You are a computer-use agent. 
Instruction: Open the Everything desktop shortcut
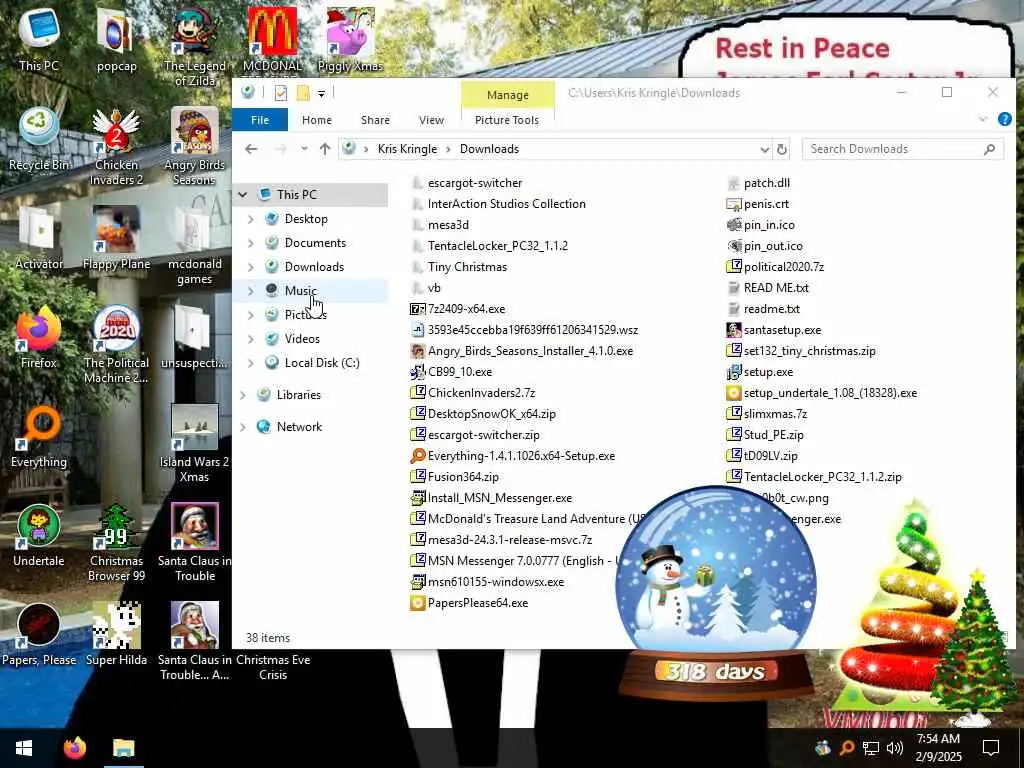[x=39, y=436]
